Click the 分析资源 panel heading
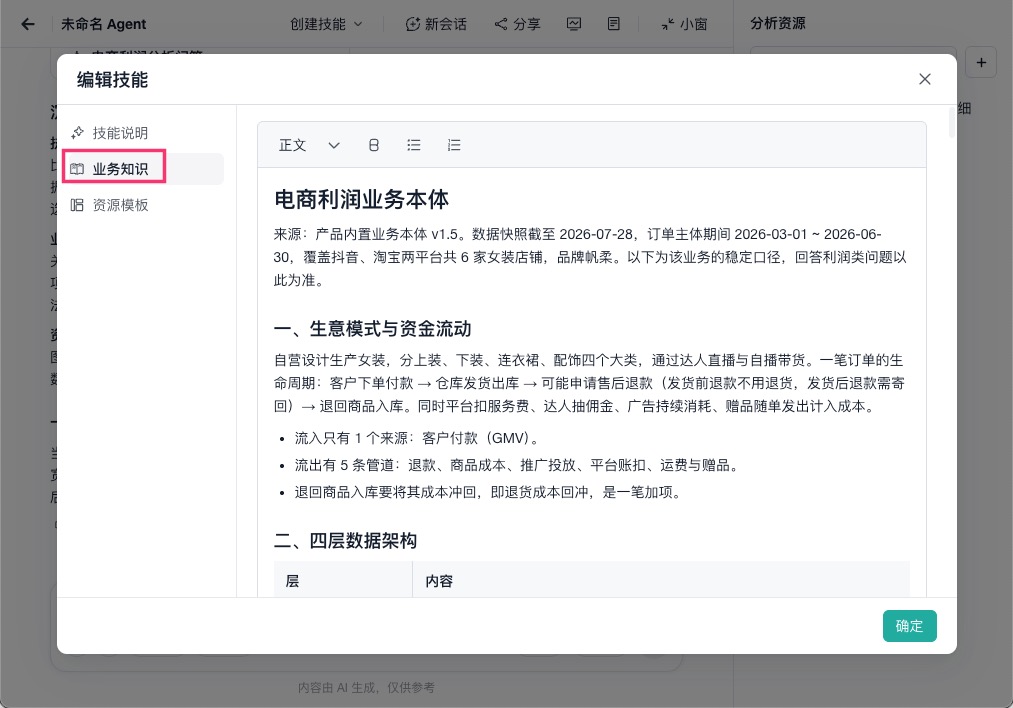This screenshot has width=1013, height=708. [778, 24]
